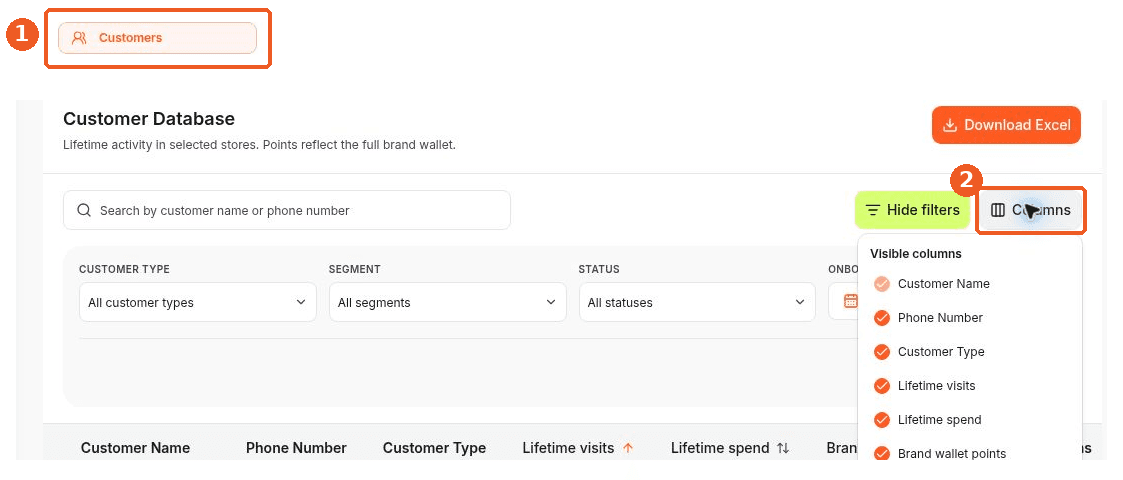
Task: Click the customer search input field
Action: pyautogui.click(x=286, y=210)
